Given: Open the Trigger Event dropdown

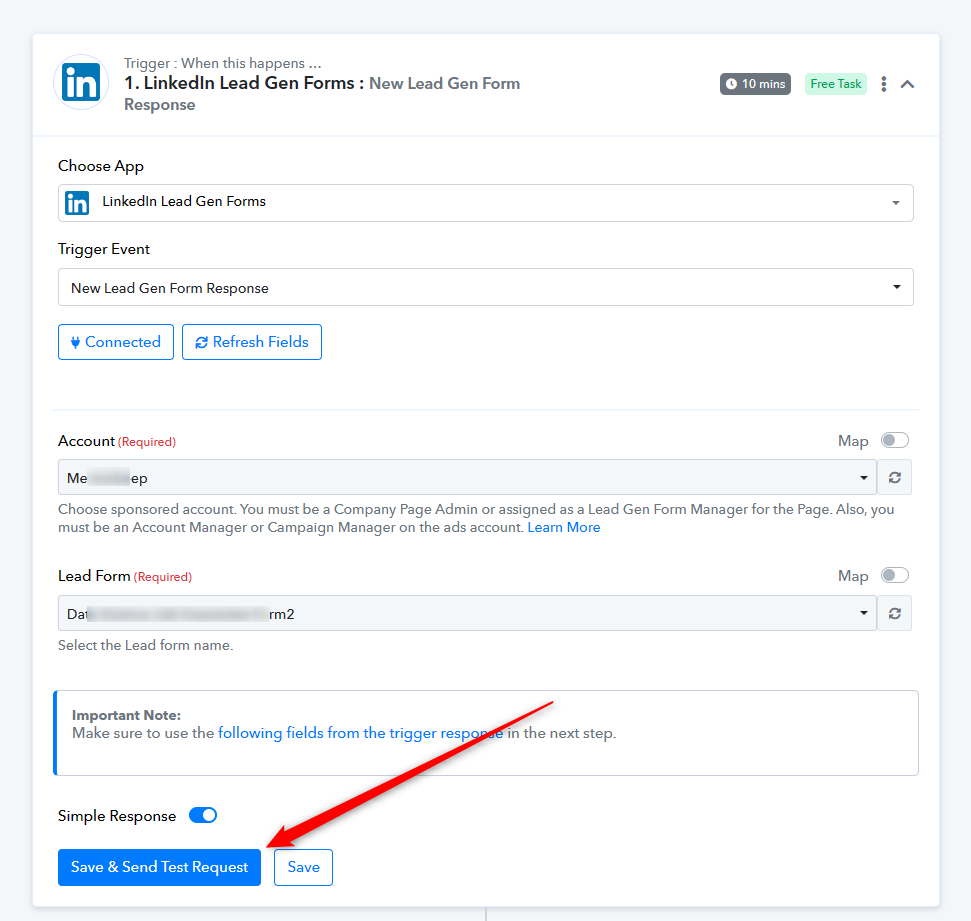Looking at the screenshot, I should coord(486,287).
